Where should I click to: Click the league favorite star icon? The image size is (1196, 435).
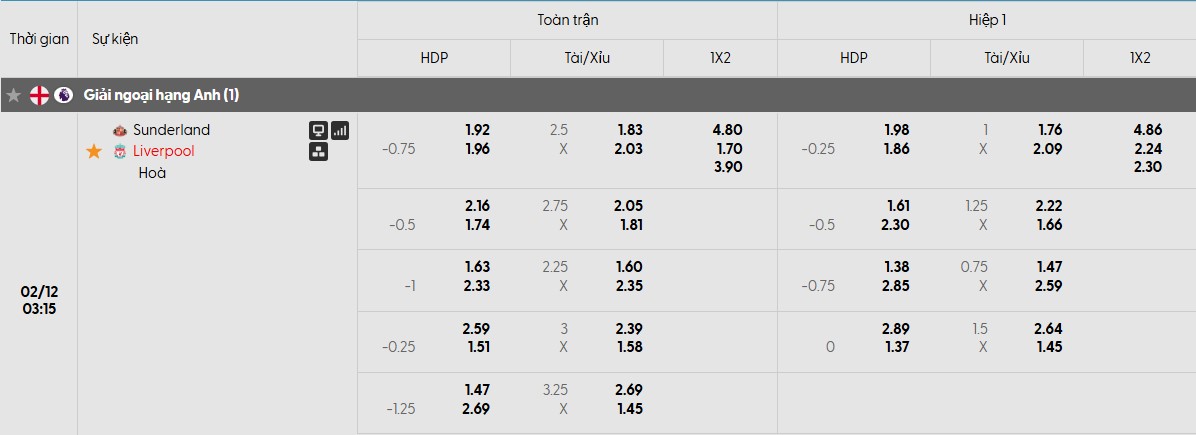[x=14, y=96]
